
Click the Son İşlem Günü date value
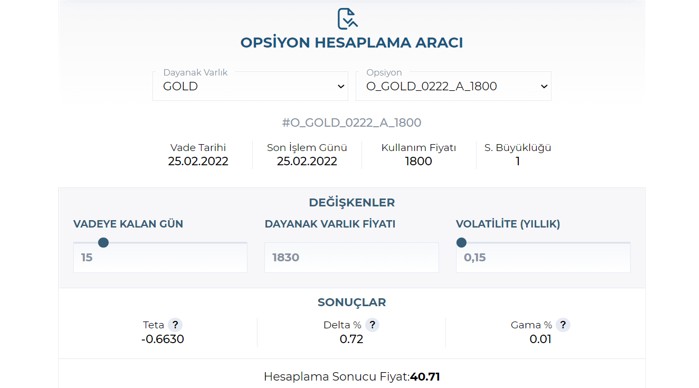[307, 161]
